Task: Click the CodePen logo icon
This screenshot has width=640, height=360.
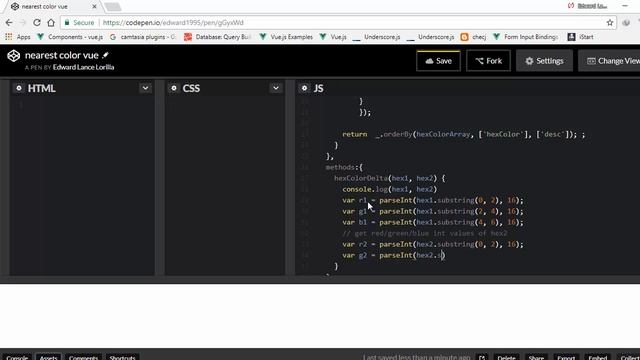Action: pyautogui.click(x=13, y=56)
